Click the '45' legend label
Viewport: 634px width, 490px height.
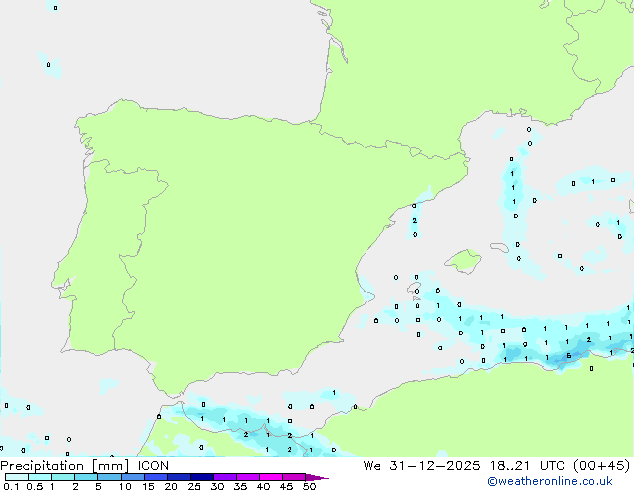pyautogui.click(x=286, y=486)
